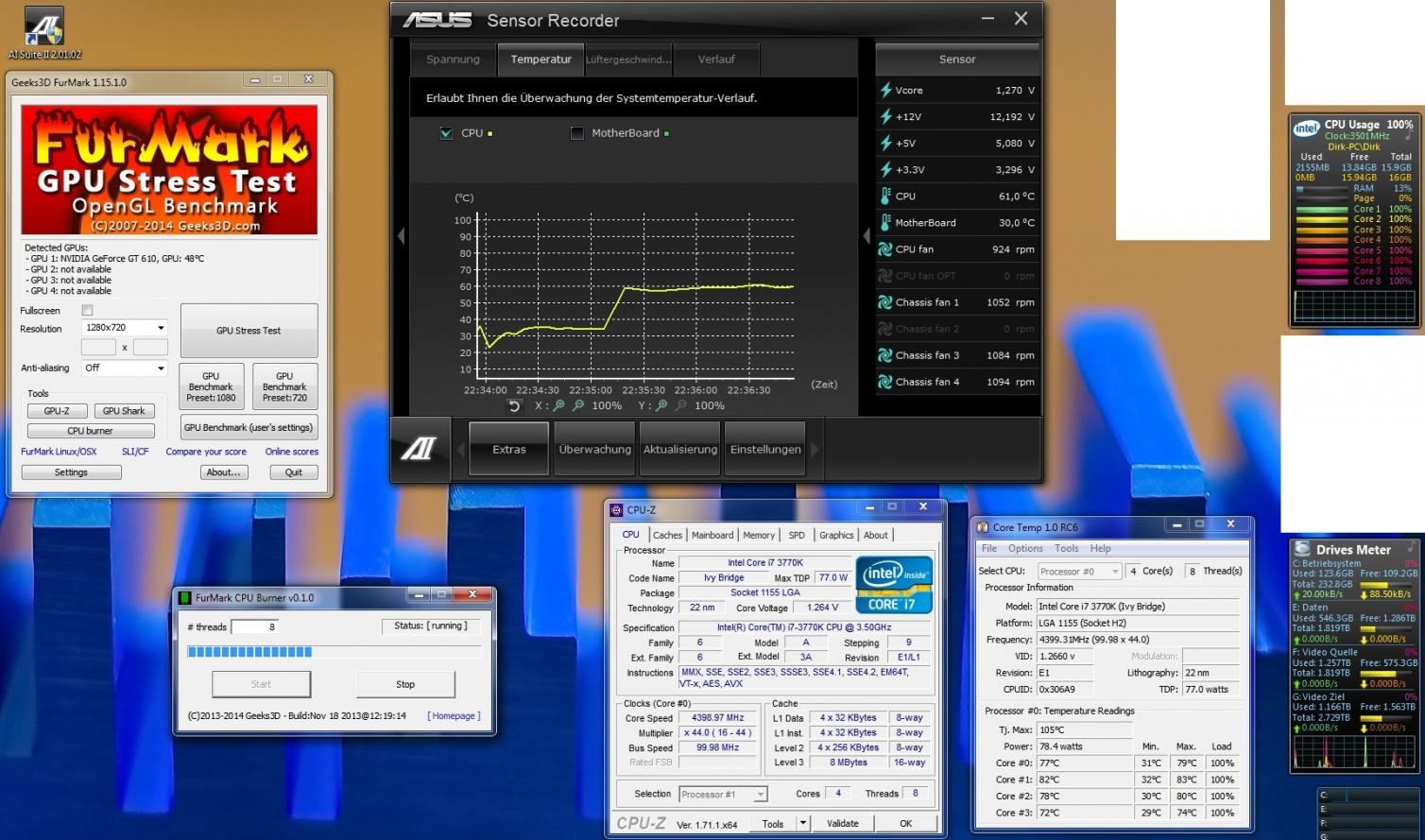Image resolution: width=1425 pixels, height=840 pixels.
Task: Tick the Fullscreen checkbox in FurMark
Action: [87, 310]
